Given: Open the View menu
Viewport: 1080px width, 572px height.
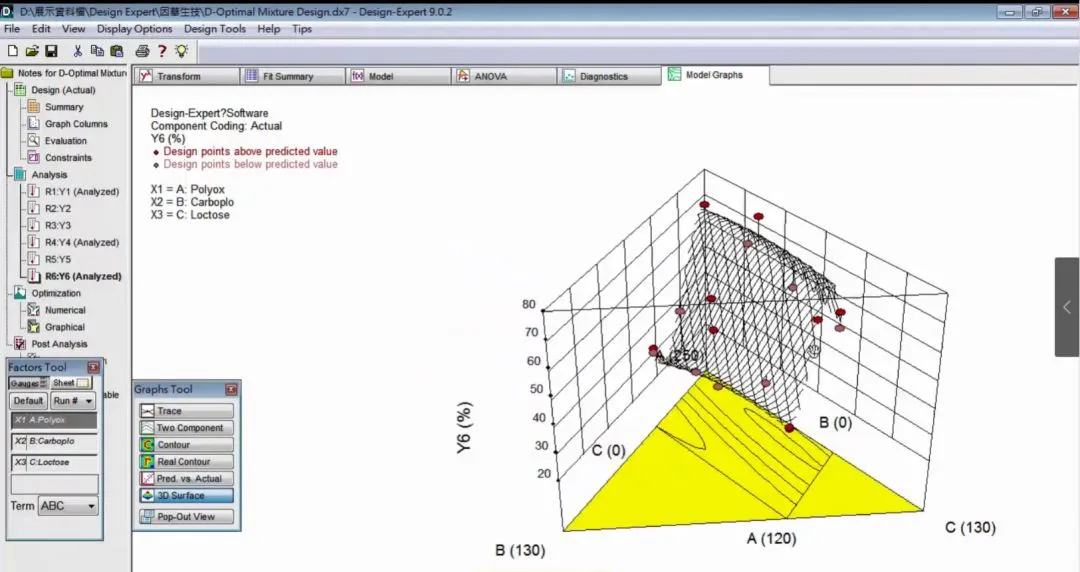Looking at the screenshot, I should point(74,29).
